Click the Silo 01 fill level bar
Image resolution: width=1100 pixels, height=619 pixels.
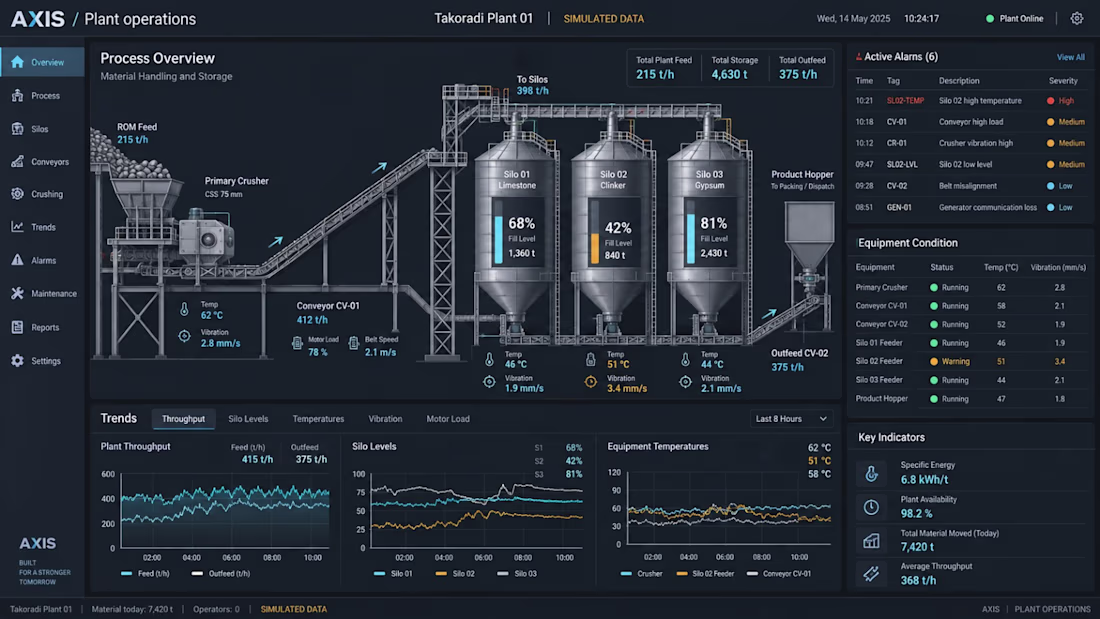[499, 239]
